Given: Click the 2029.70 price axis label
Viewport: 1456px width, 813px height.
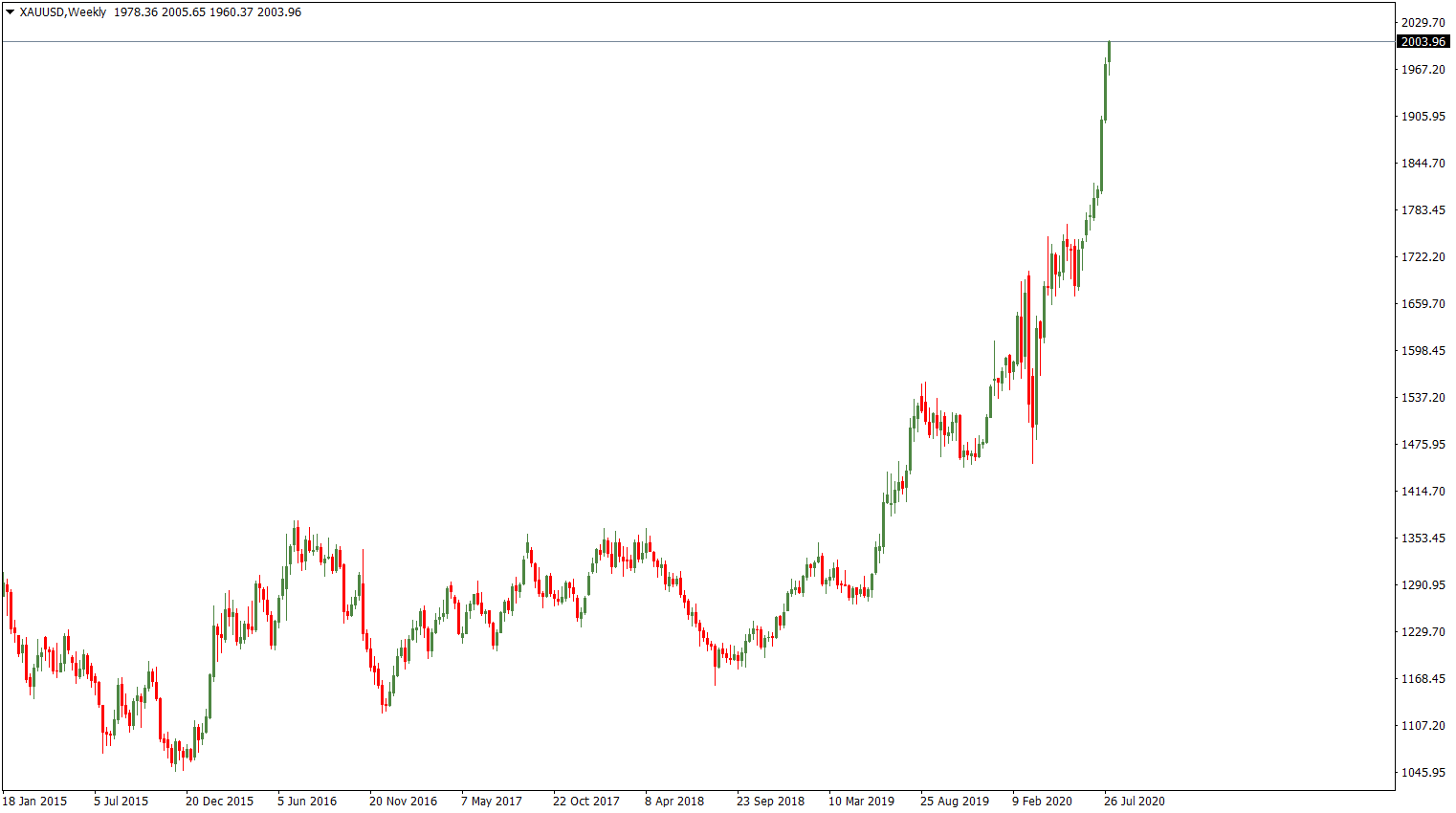Looking at the screenshot, I should point(1423,22).
